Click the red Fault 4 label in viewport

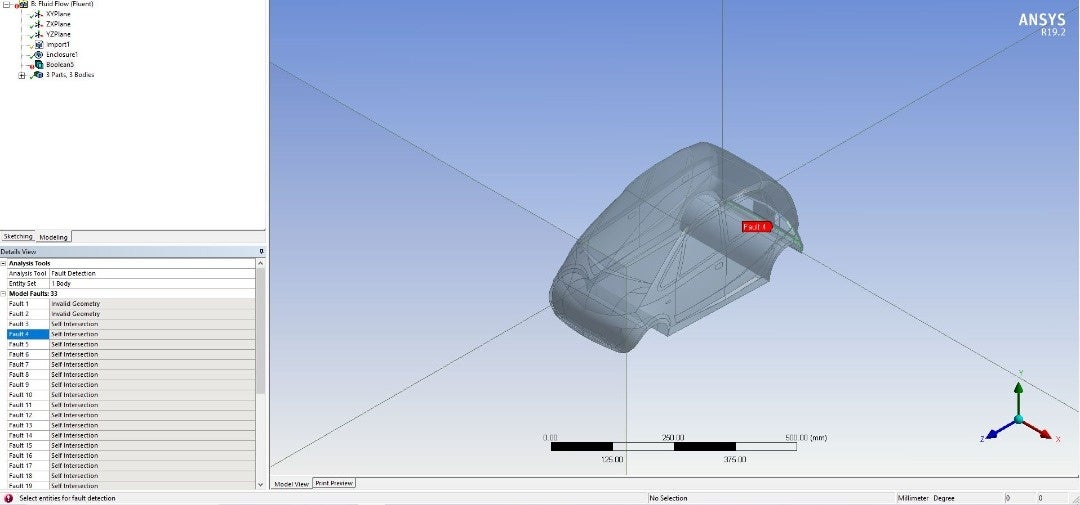(x=756, y=227)
